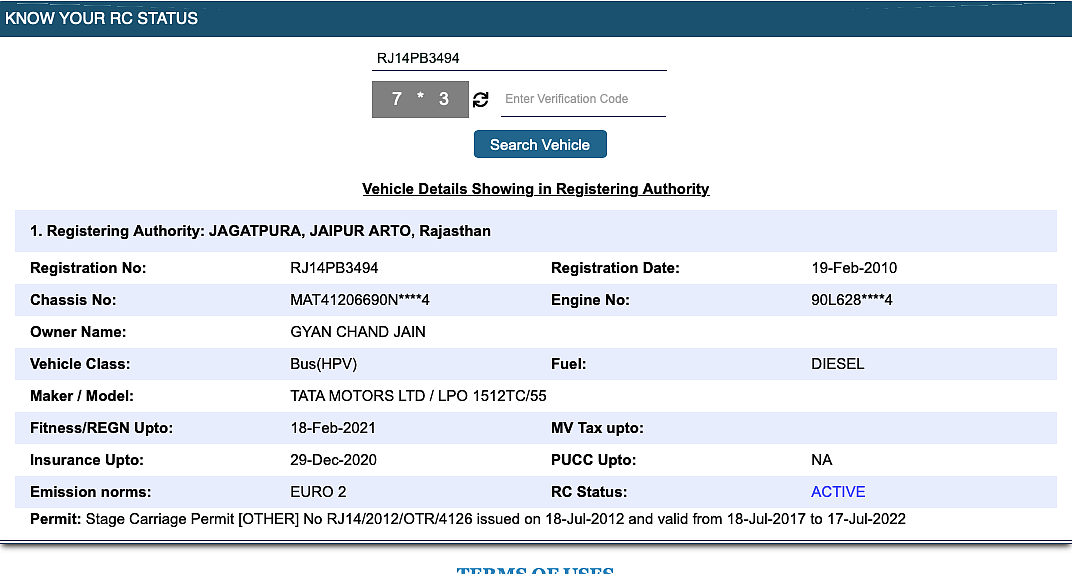Click the captcha refresh icon

tap(481, 100)
